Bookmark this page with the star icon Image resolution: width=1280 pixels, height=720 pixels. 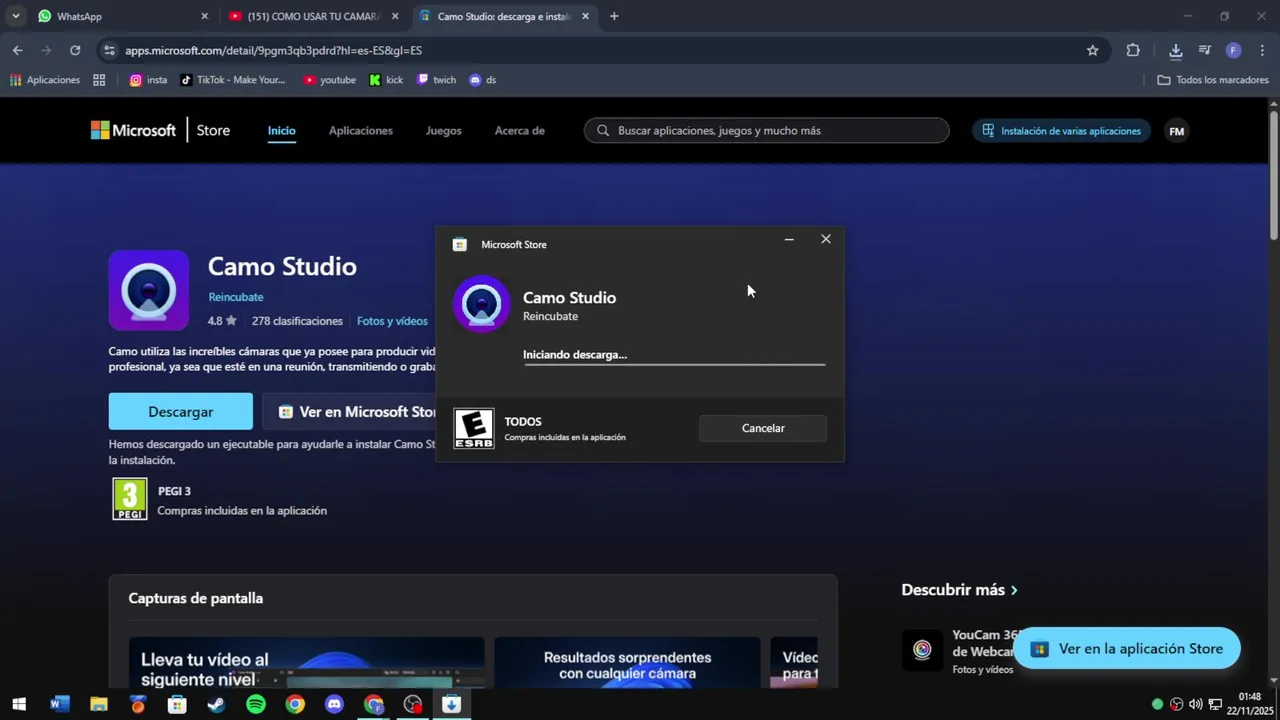pyautogui.click(x=1092, y=50)
